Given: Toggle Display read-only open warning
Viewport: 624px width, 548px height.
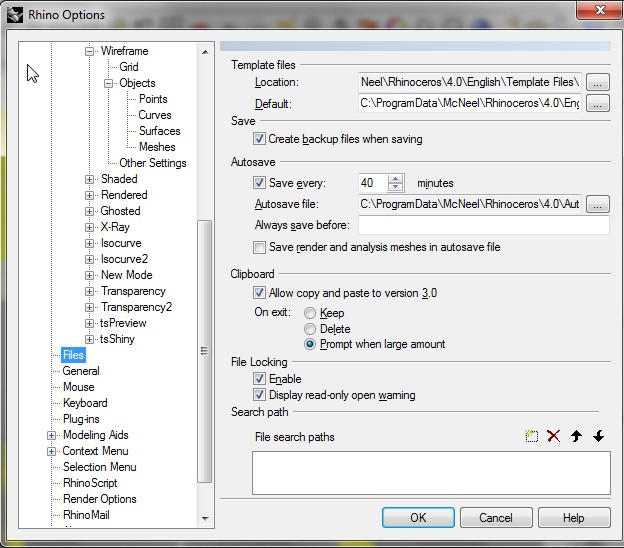Looking at the screenshot, I should (x=259, y=395).
